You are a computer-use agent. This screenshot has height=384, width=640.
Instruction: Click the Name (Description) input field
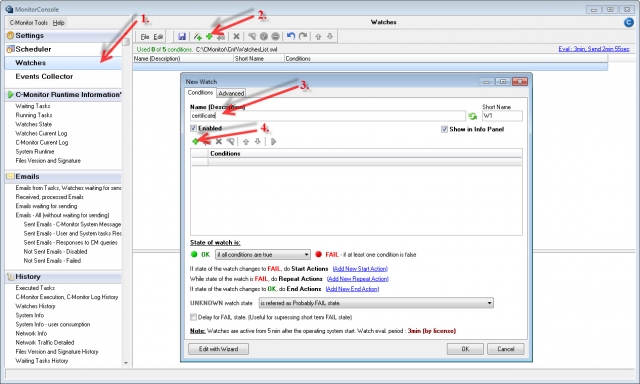328,116
